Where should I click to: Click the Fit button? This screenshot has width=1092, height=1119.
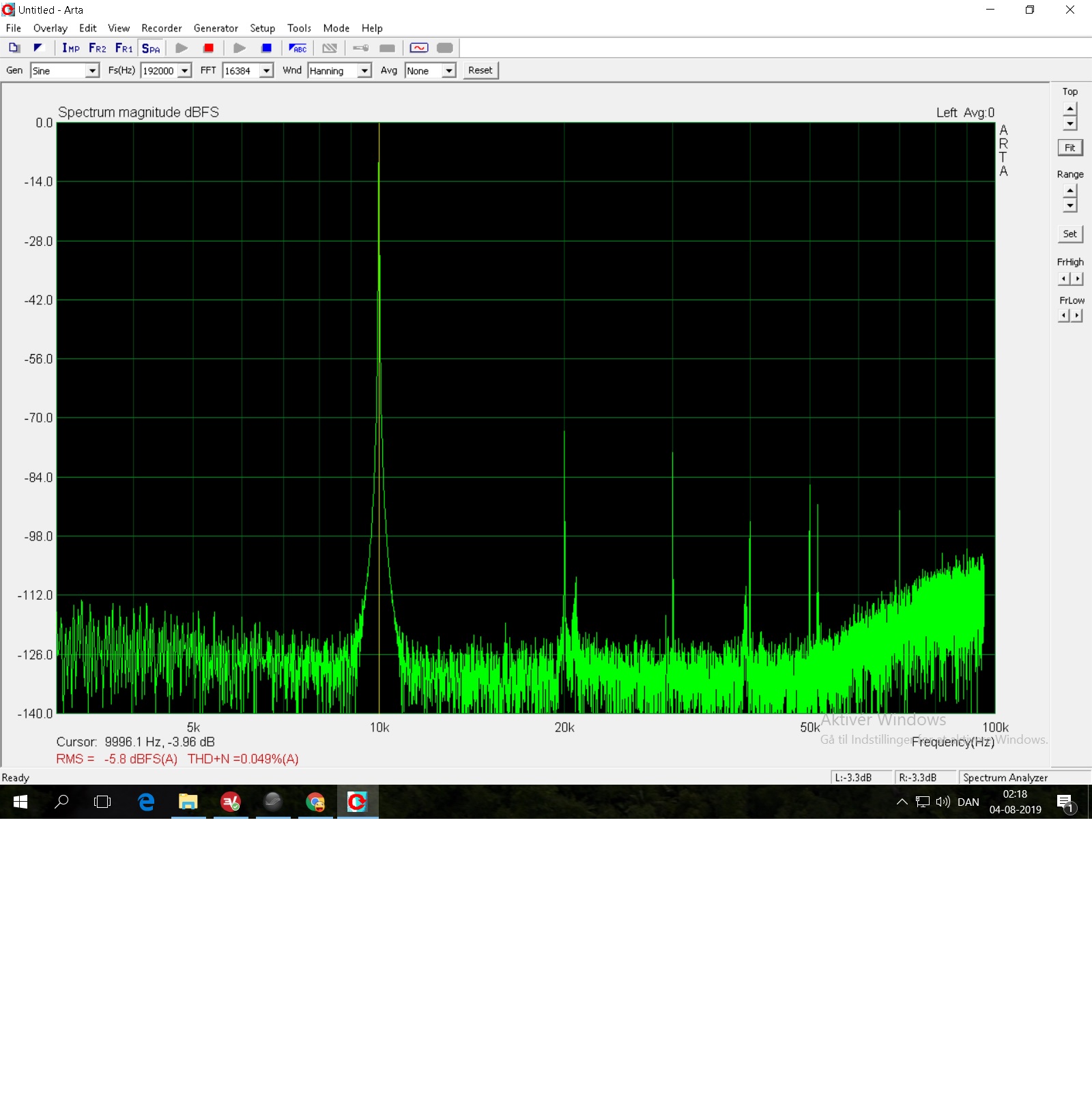[x=1070, y=147]
